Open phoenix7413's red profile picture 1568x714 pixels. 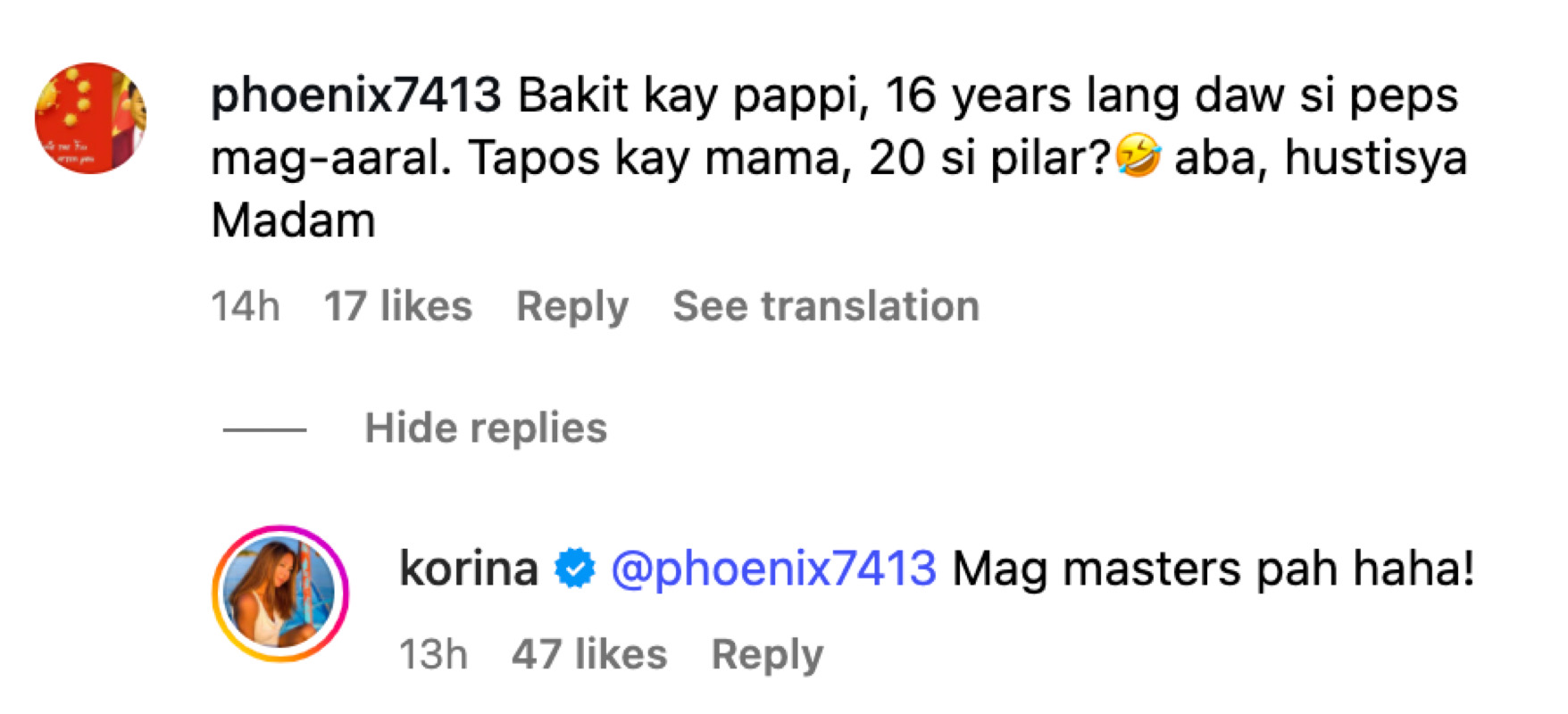(x=90, y=118)
